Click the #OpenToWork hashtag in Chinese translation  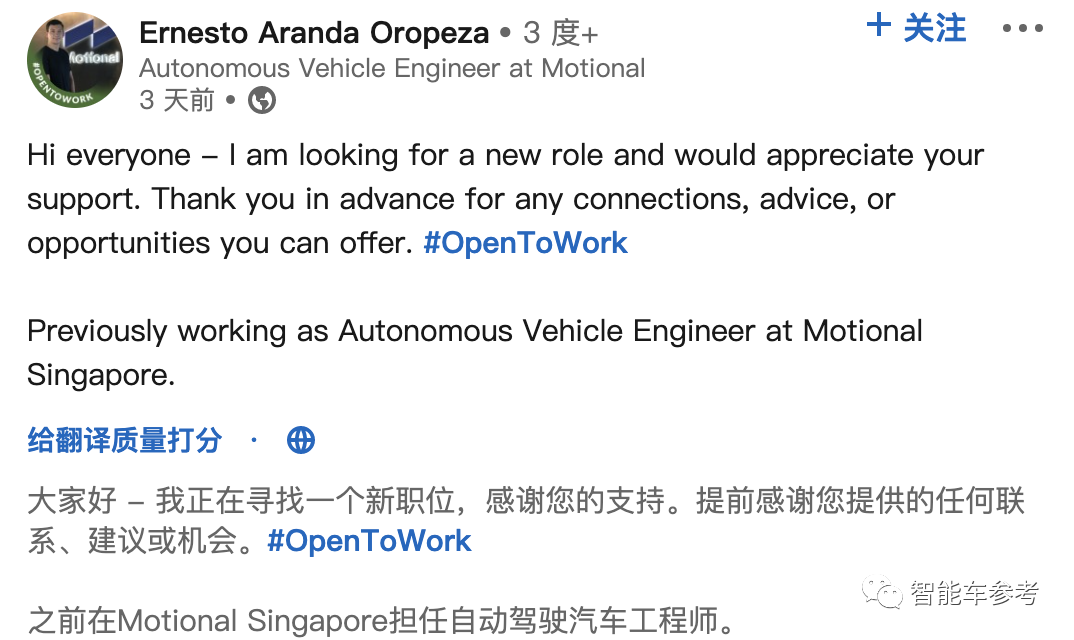click(369, 541)
